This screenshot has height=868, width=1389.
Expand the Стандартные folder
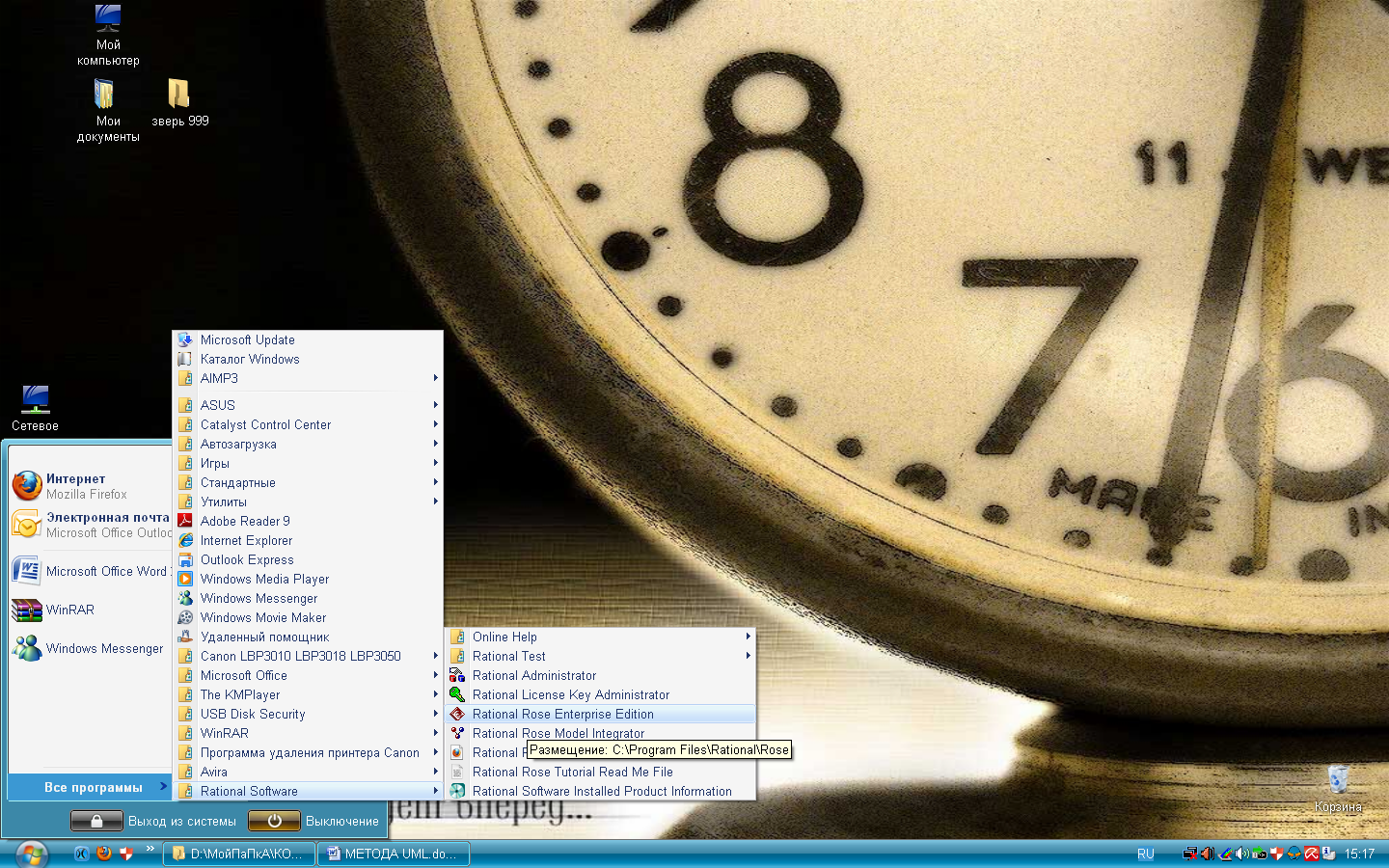[308, 482]
